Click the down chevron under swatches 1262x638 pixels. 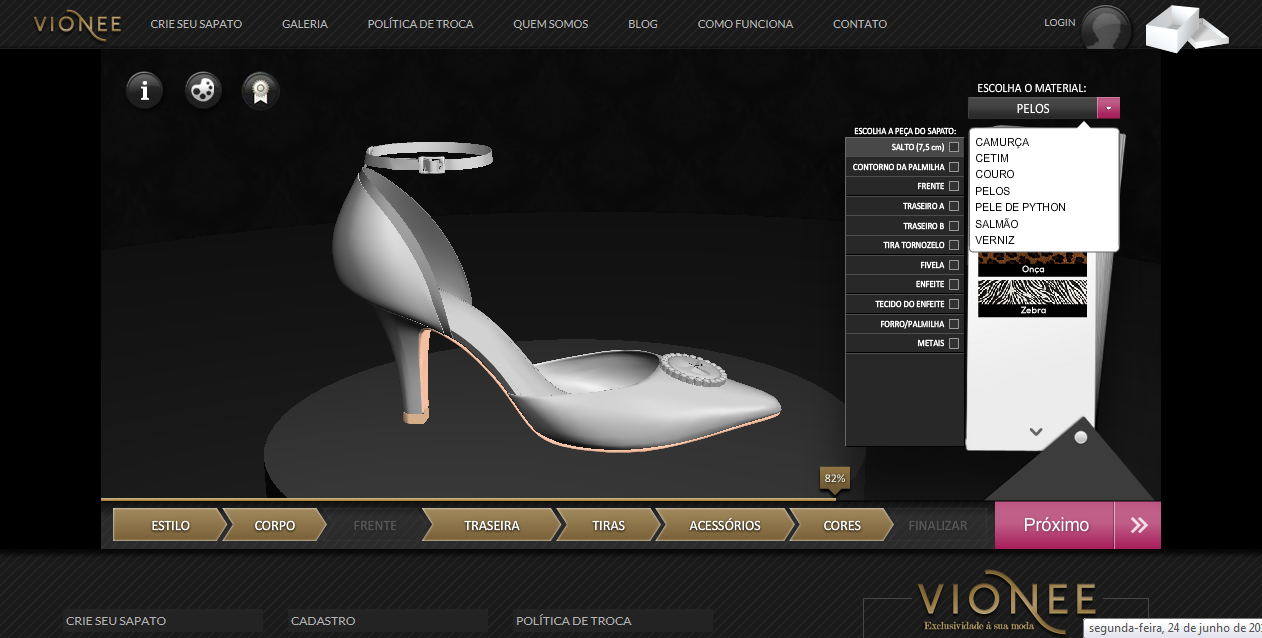1036,432
